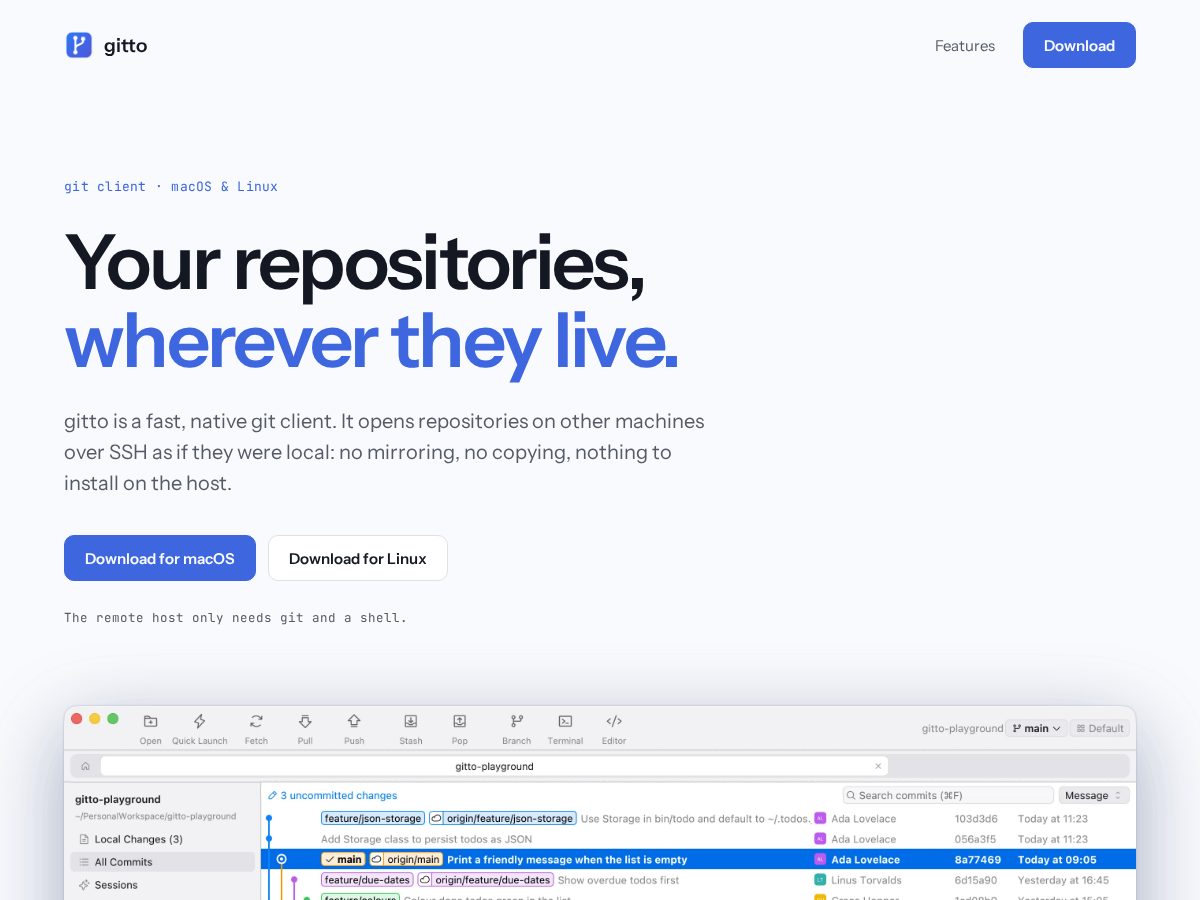The image size is (1200, 900).
Task: Click the Push toolbar icon
Action: (354, 721)
